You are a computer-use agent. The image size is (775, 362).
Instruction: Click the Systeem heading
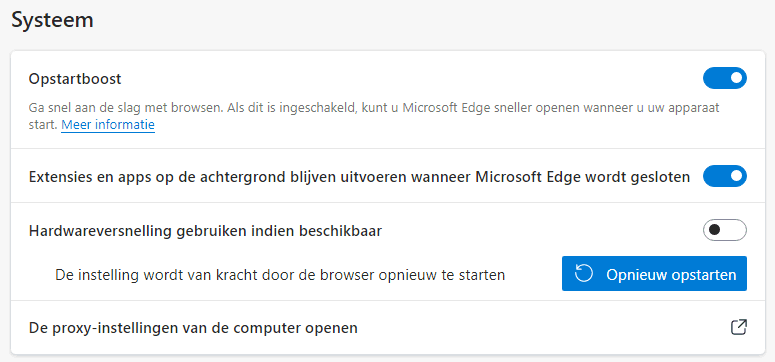tap(52, 20)
